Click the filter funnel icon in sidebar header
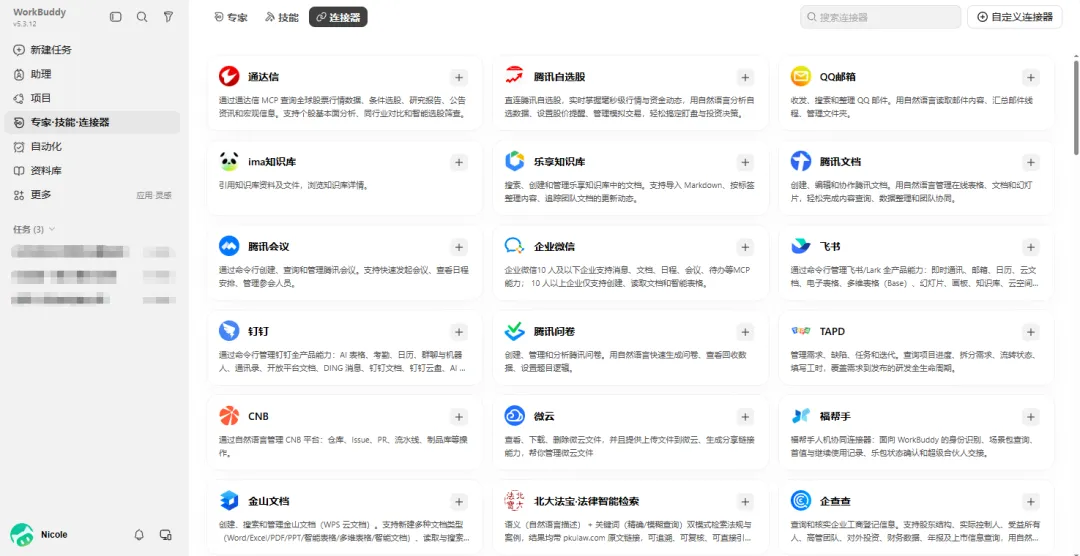1080x556 pixels. 168,17
